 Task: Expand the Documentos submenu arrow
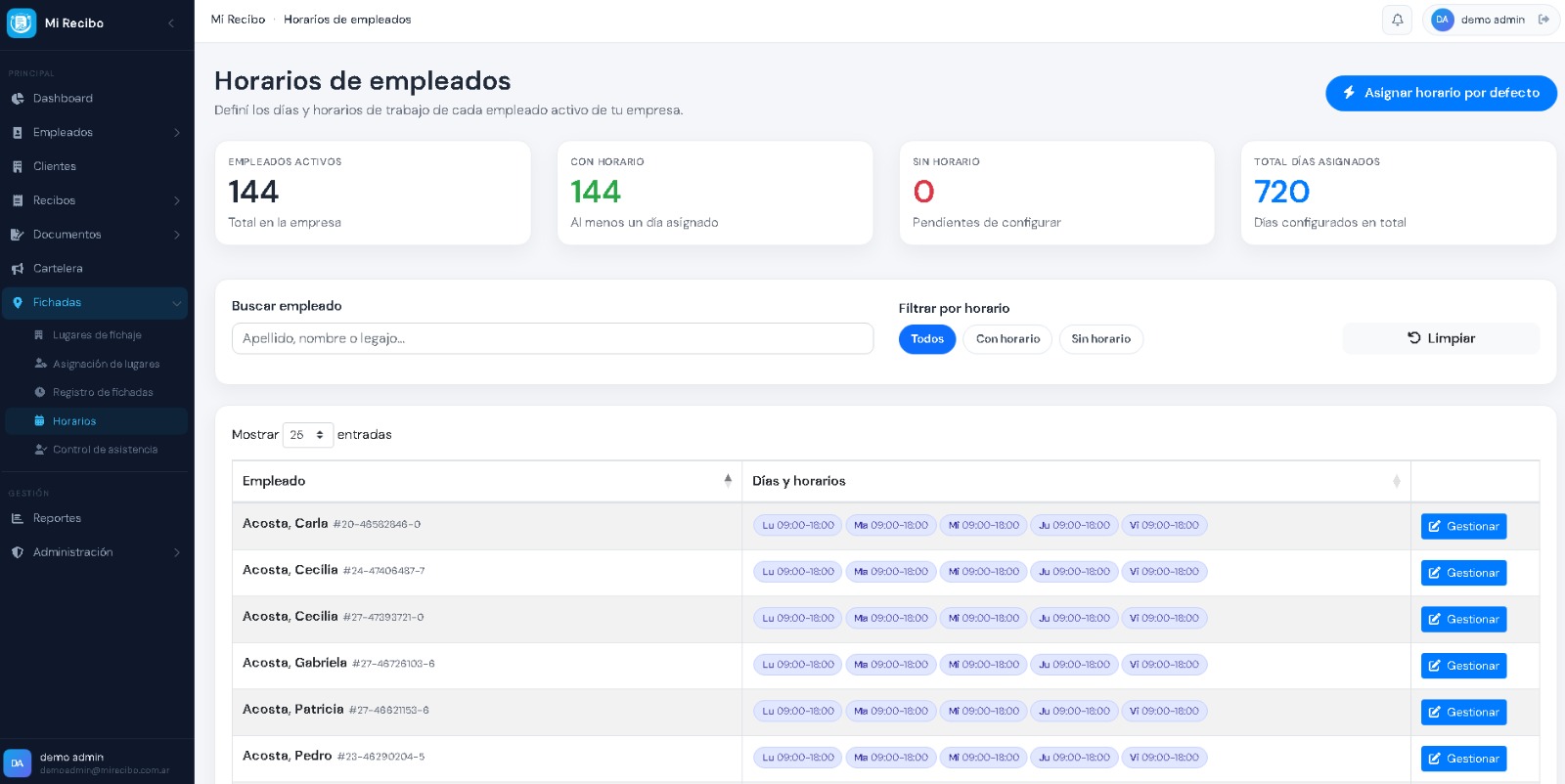177,235
